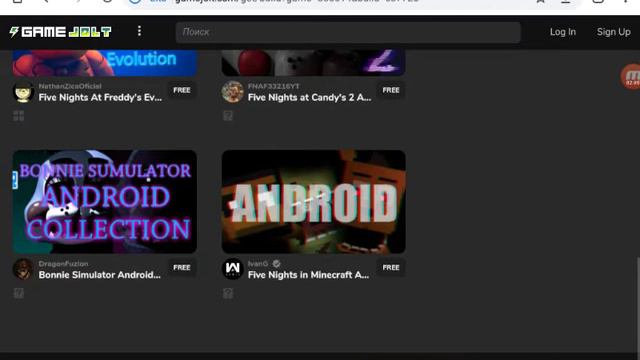The image size is (640, 360).
Task: Click the Log In link
Action: click(562, 32)
